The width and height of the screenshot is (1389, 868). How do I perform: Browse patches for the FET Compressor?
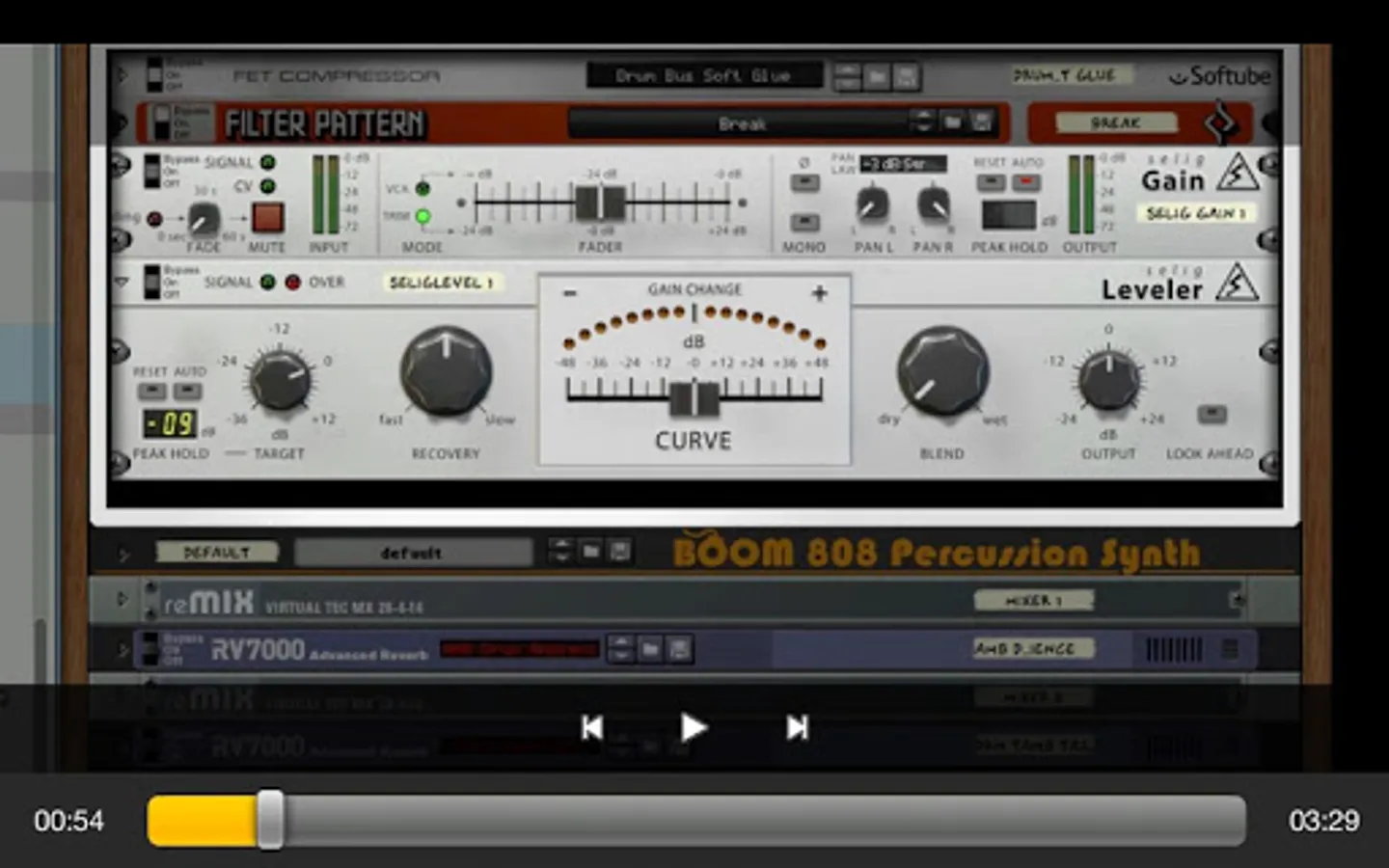(877, 75)
